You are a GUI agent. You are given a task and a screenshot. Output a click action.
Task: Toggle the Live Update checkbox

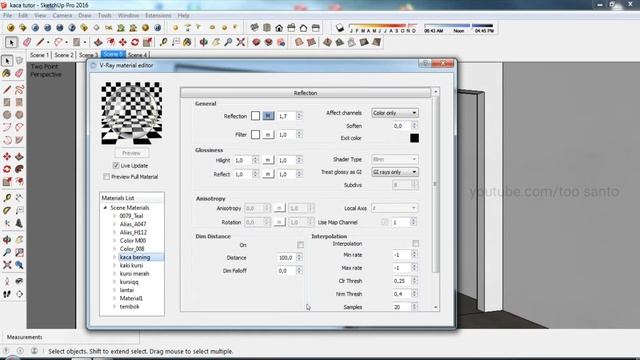116,165
